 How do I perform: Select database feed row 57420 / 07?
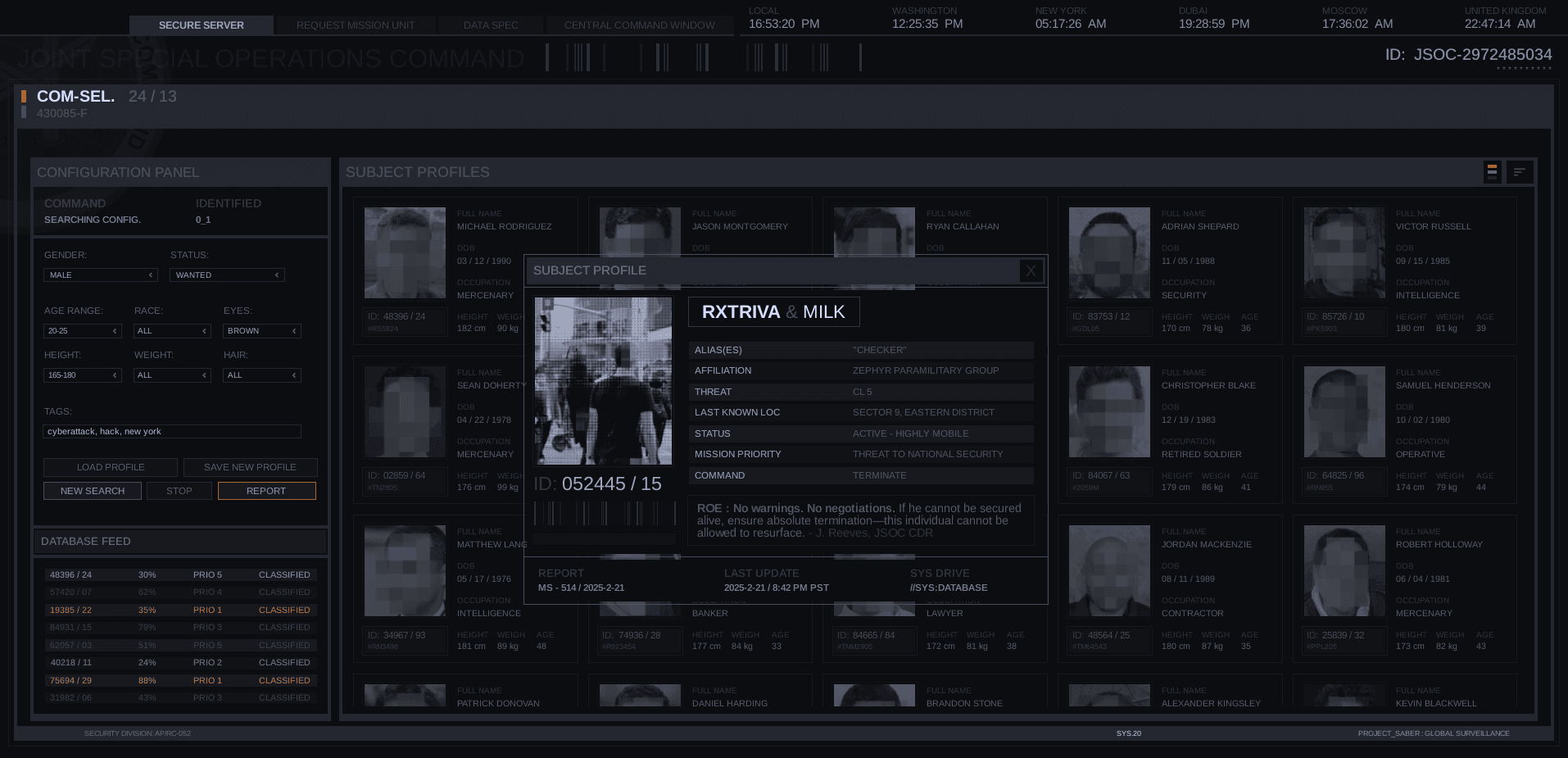click(180, 592)
